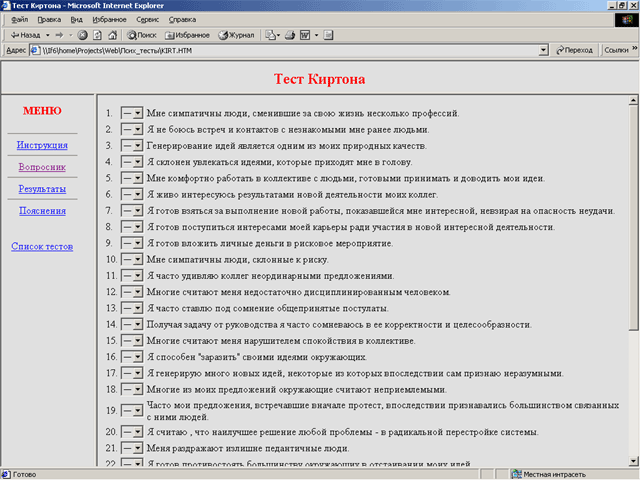Open the Журнал history button
Viewport: 640px width, 480px height.
pos(236,35)
